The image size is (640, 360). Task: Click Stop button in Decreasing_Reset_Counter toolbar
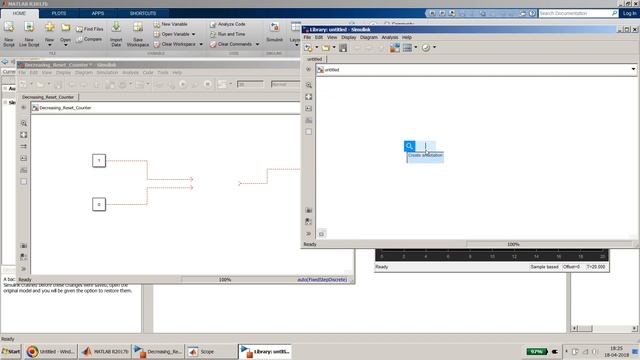pyautogui.click(x=208, y=84)
